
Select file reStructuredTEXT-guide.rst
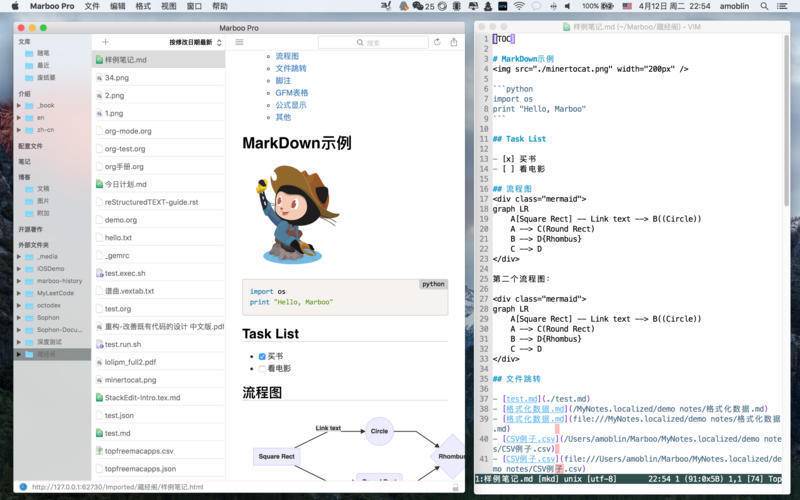(159, 202)
